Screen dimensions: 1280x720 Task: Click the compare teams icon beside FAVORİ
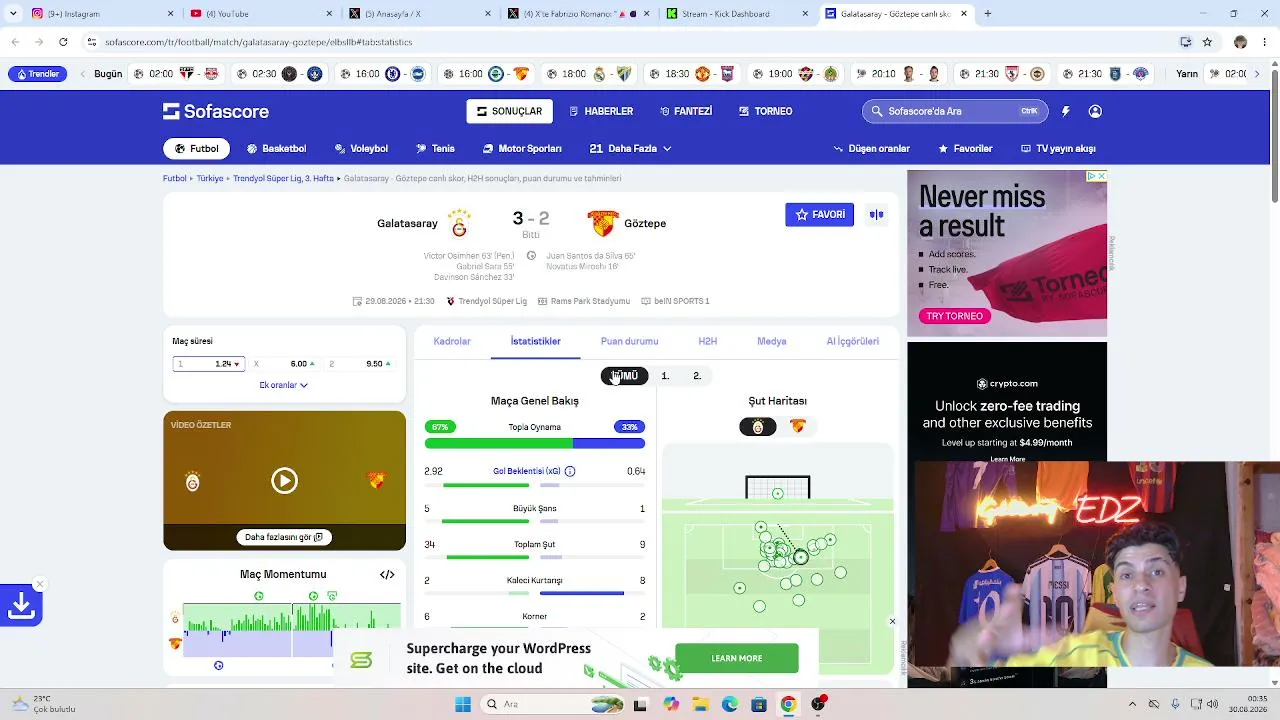click(x=876, y=214)
